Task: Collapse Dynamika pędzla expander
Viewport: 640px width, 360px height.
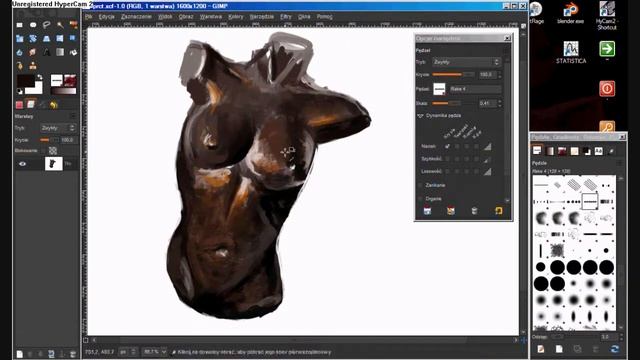Action: 420,116
